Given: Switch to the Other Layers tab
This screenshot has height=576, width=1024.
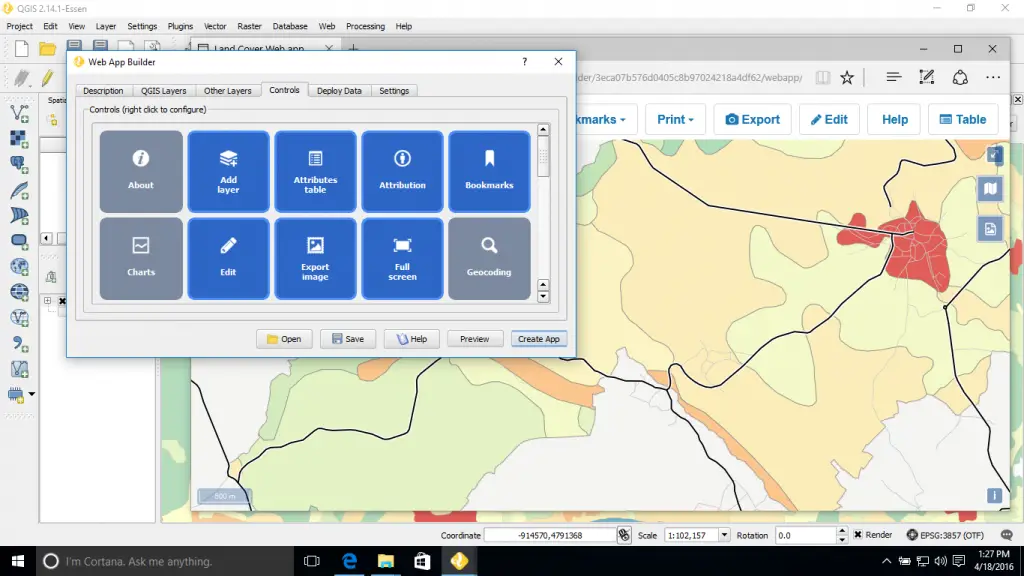Looking at the screenshot, I should pyautogui.click(x=227, y=91).
